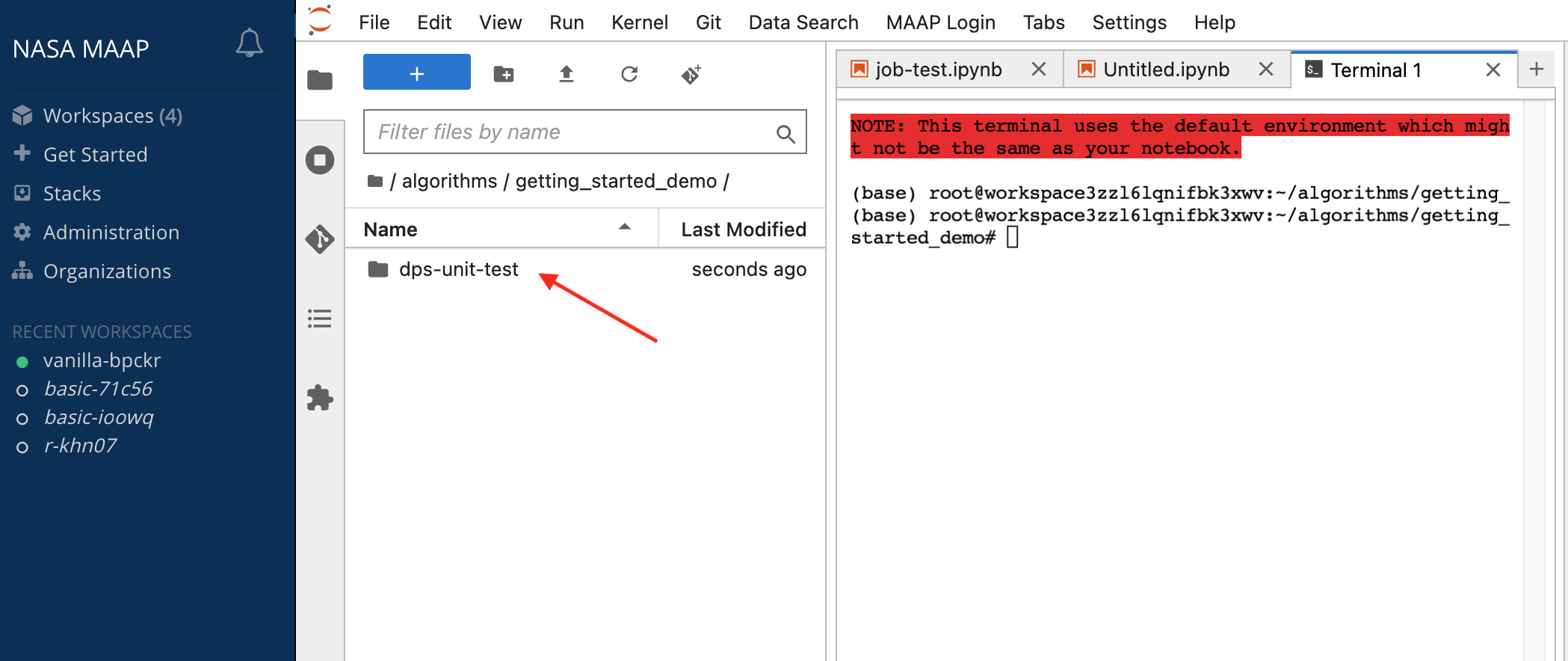This screenshot has height=661, width=1568.
Task: Open Administration settings
Action: coord(111,233)
